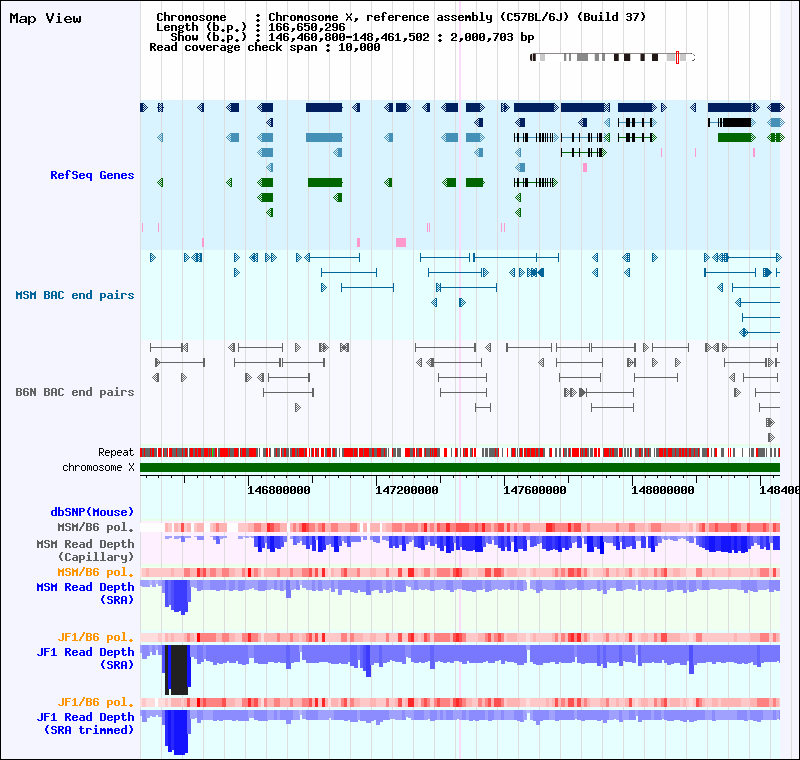800x760 pixels.
Task: Click the 146800000 ruler position label
Action: point(279,490)
